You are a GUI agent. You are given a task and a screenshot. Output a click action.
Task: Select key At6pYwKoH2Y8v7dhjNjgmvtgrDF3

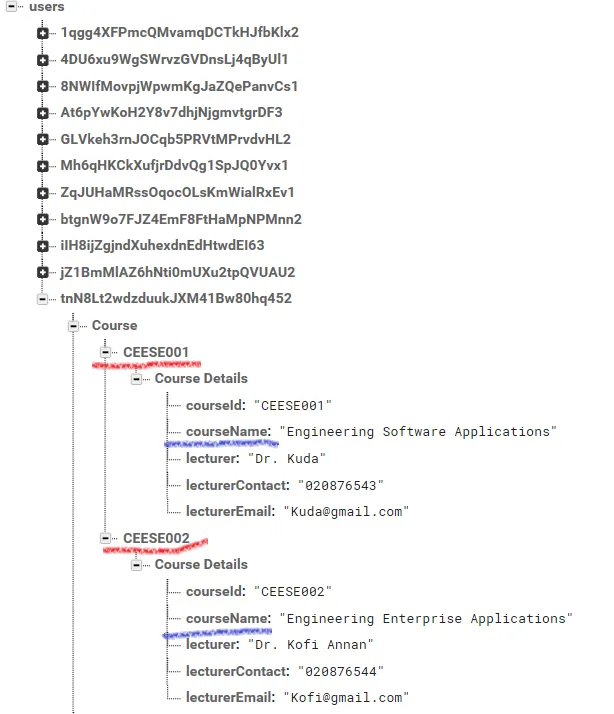[x=171, y=112]
